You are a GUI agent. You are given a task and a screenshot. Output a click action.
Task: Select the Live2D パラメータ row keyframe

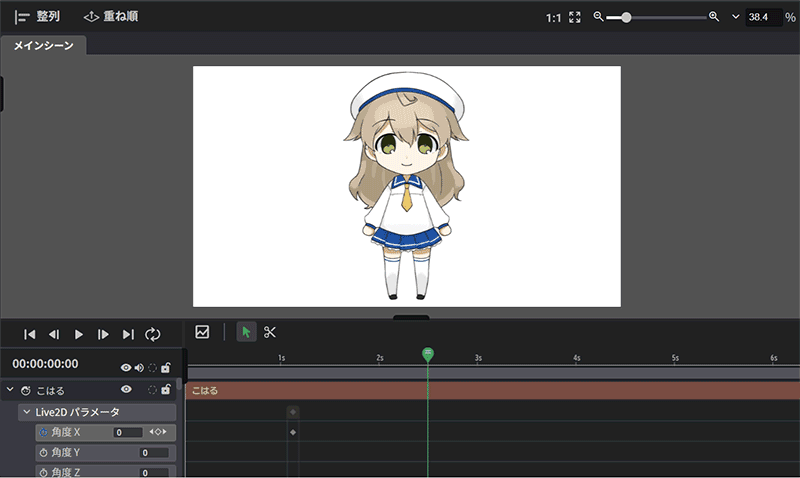[x=293, y=412]
